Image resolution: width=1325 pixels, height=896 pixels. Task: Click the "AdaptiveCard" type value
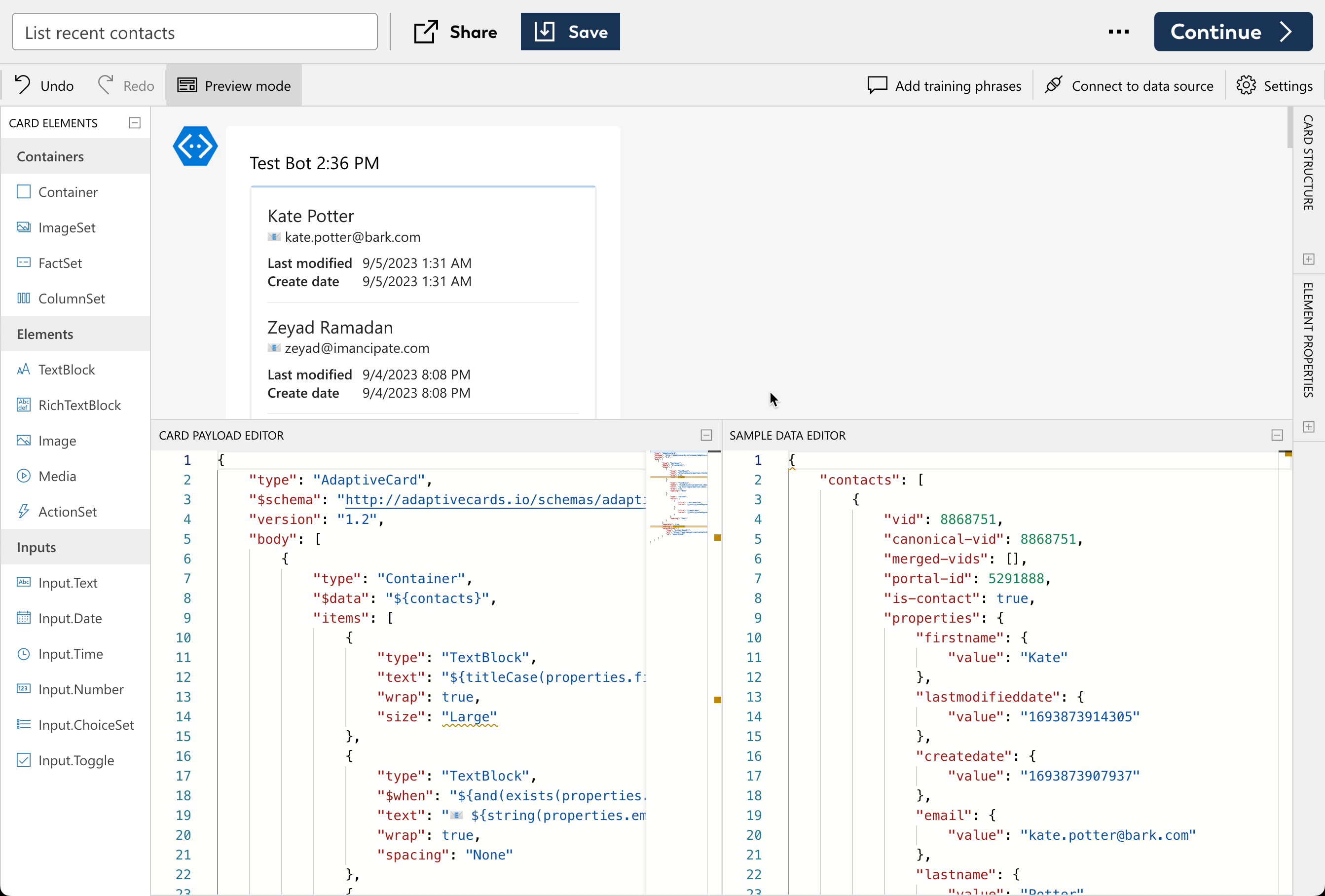click(x=368, y=480)
